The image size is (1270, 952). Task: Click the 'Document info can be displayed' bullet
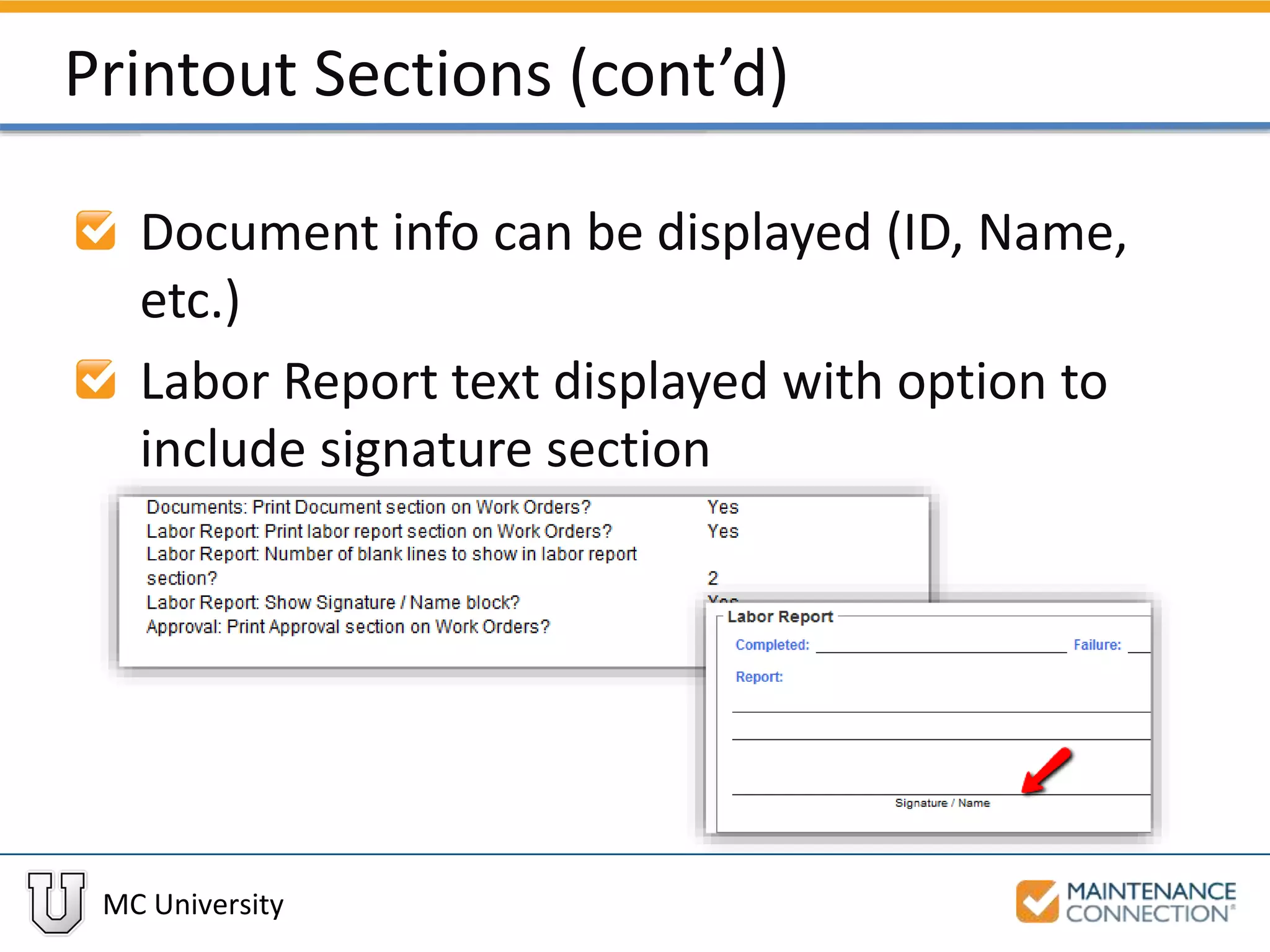tap(633, 266)
